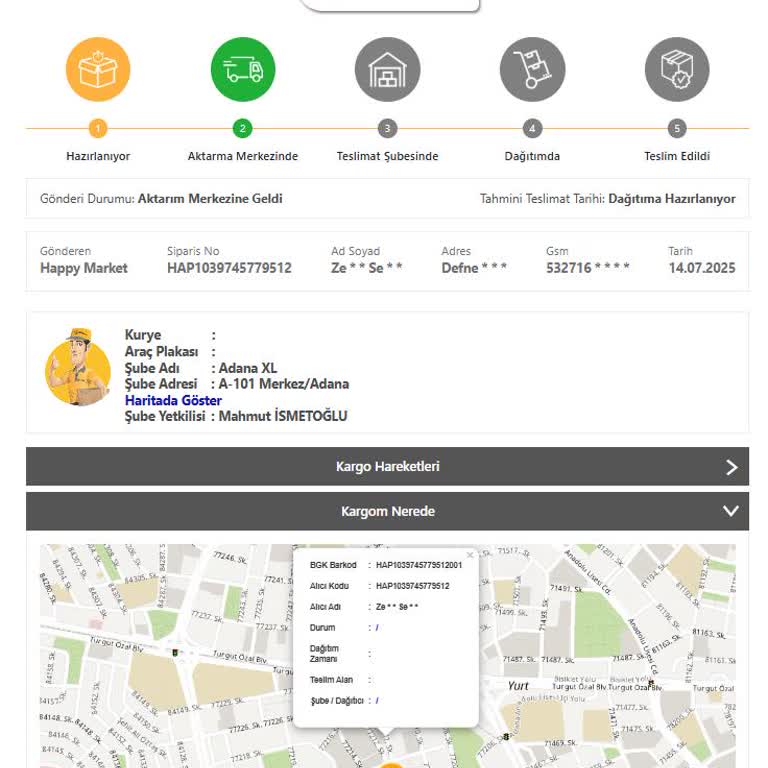The width and height of the screenshot is (768, 768).
Task: Close the map info popup
Action: (x=470, y=555)
